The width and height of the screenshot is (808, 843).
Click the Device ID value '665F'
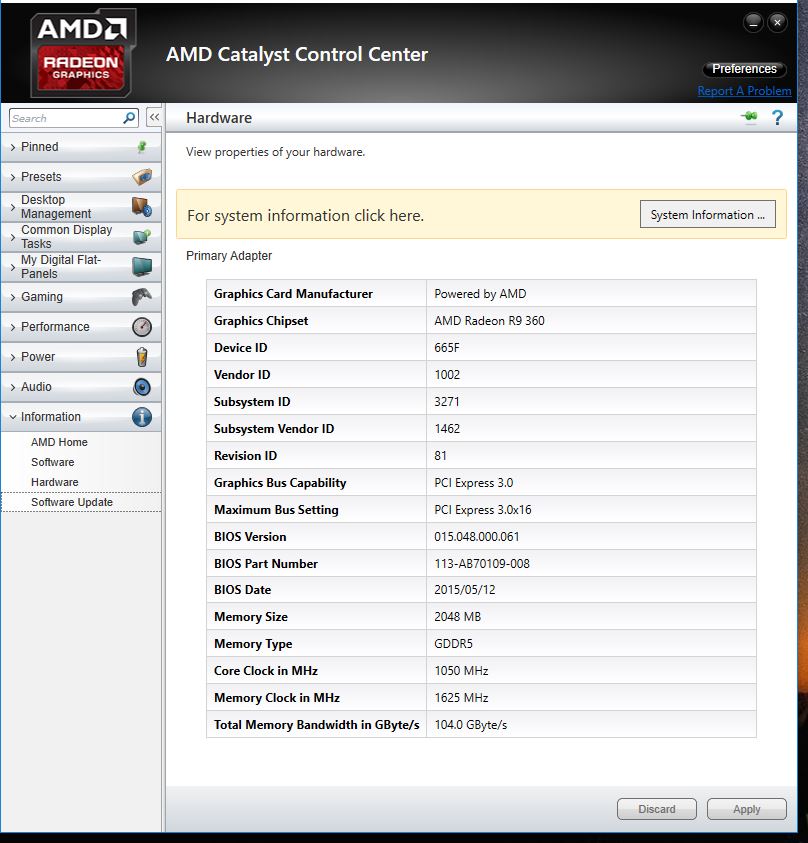click(447, 347)
